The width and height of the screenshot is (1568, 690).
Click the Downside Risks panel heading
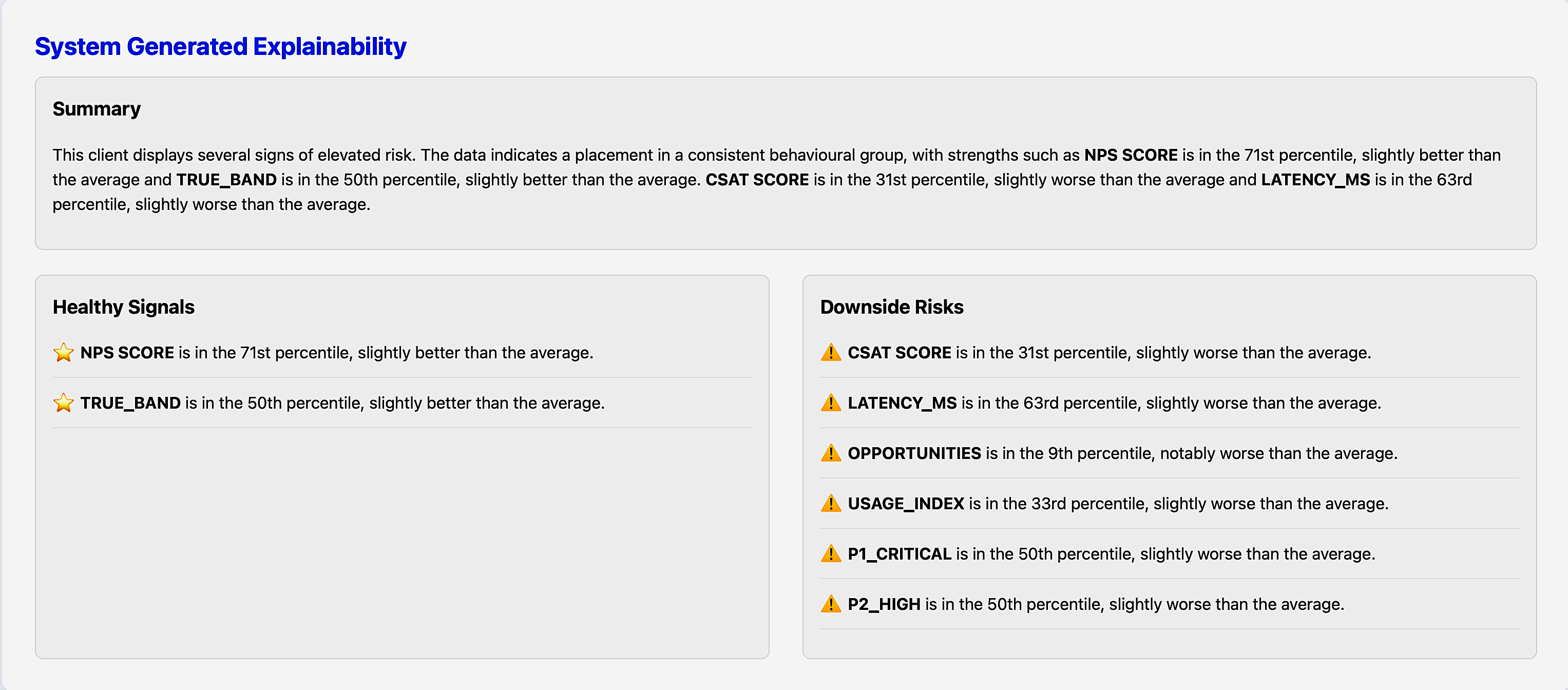[891, 308]
